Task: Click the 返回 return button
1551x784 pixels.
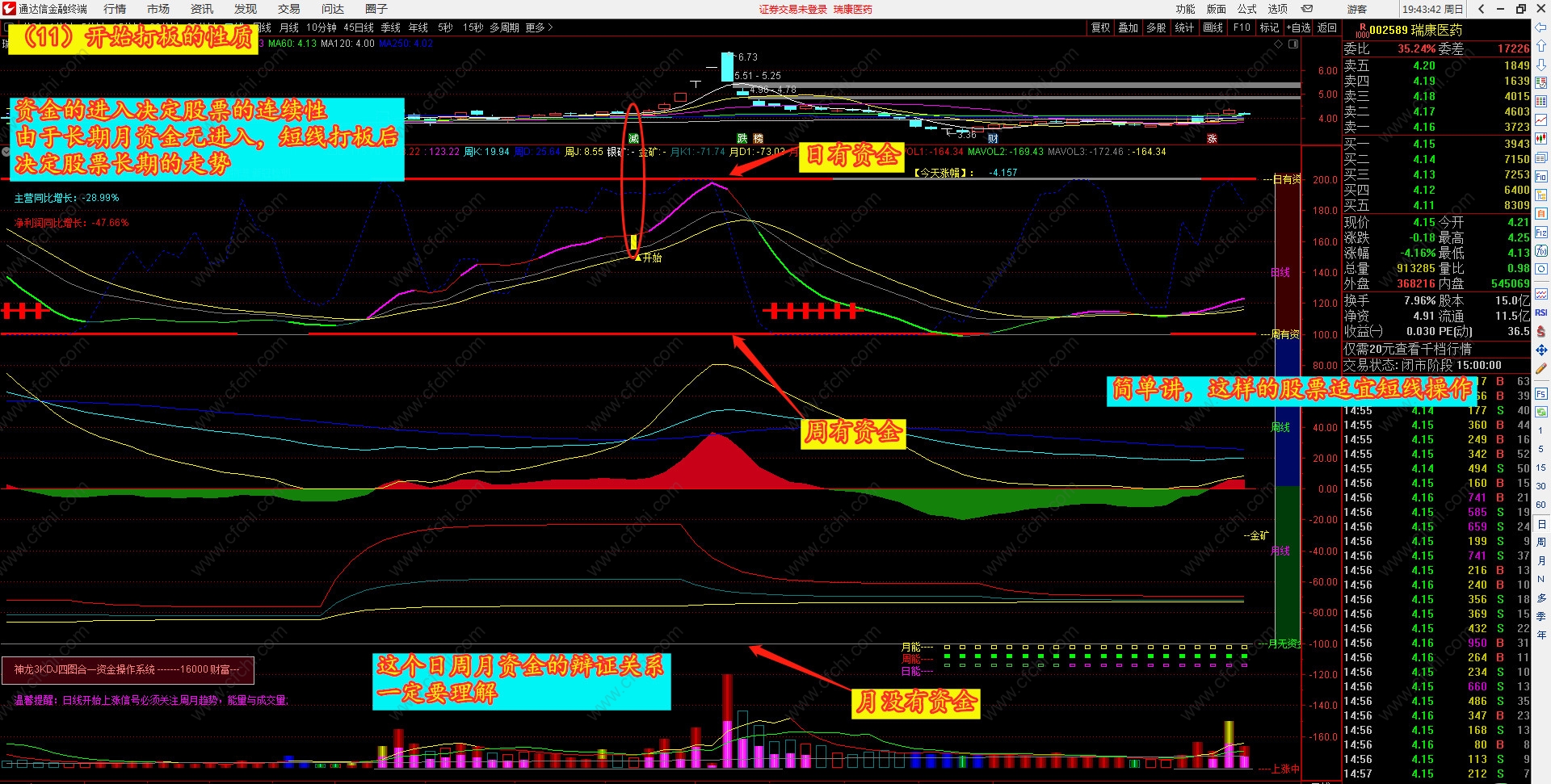Action: 1327,27
